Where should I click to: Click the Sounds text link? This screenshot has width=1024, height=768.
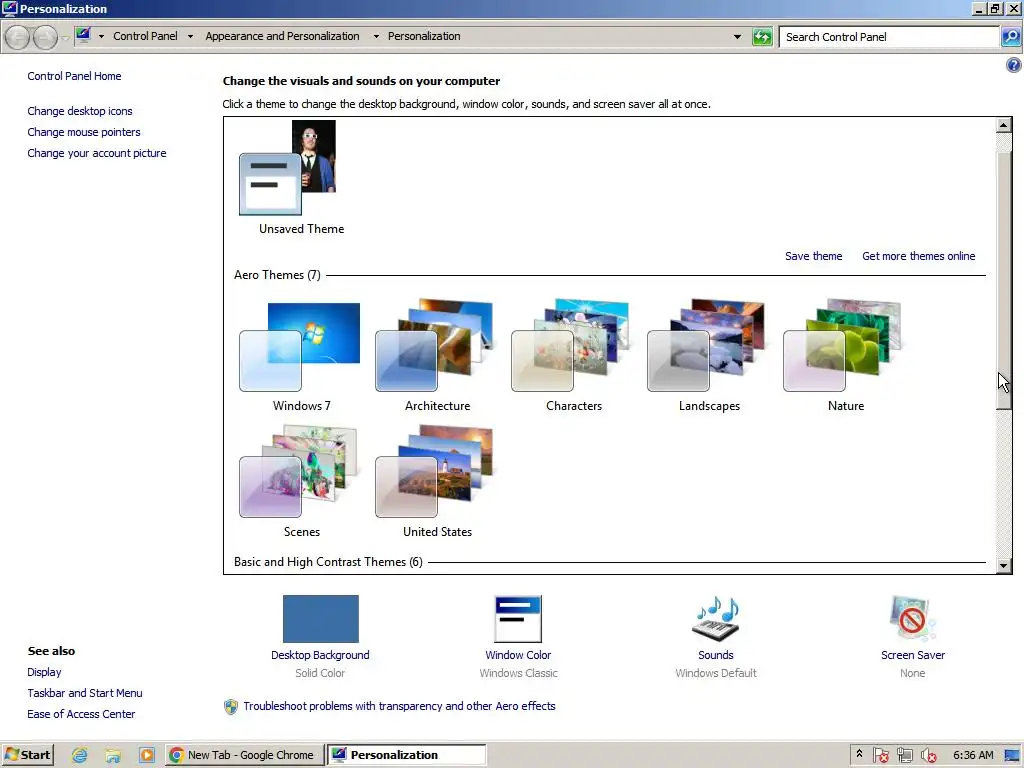[716, 655]
